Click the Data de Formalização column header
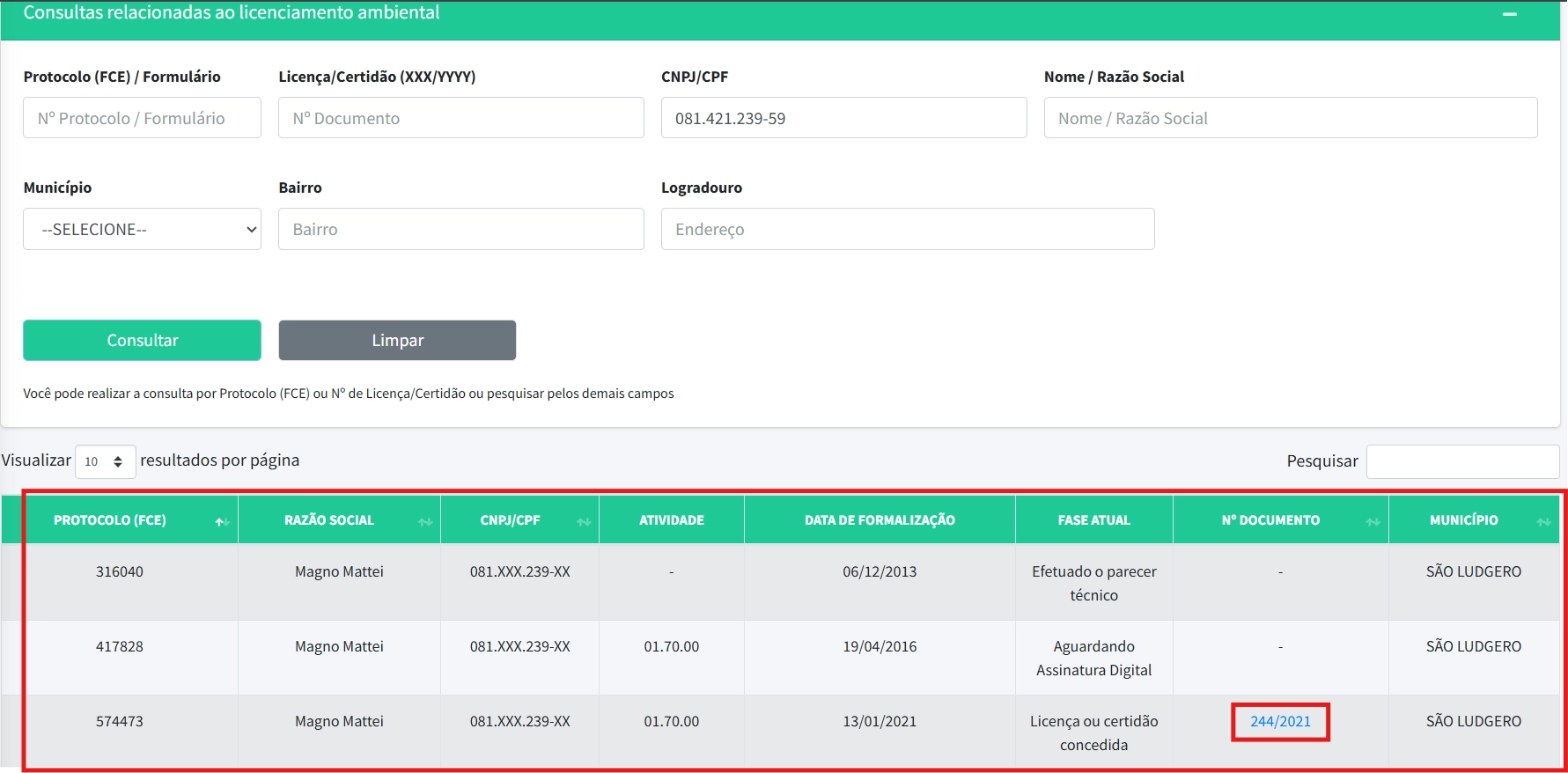The image size is (1568, 773). (x=879, y=520)
